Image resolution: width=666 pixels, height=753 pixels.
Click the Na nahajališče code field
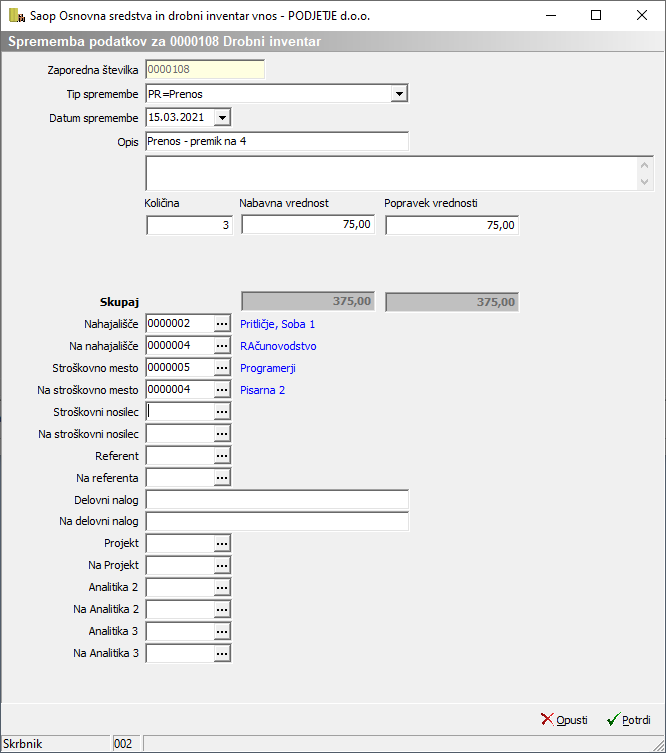click(180, 346)
